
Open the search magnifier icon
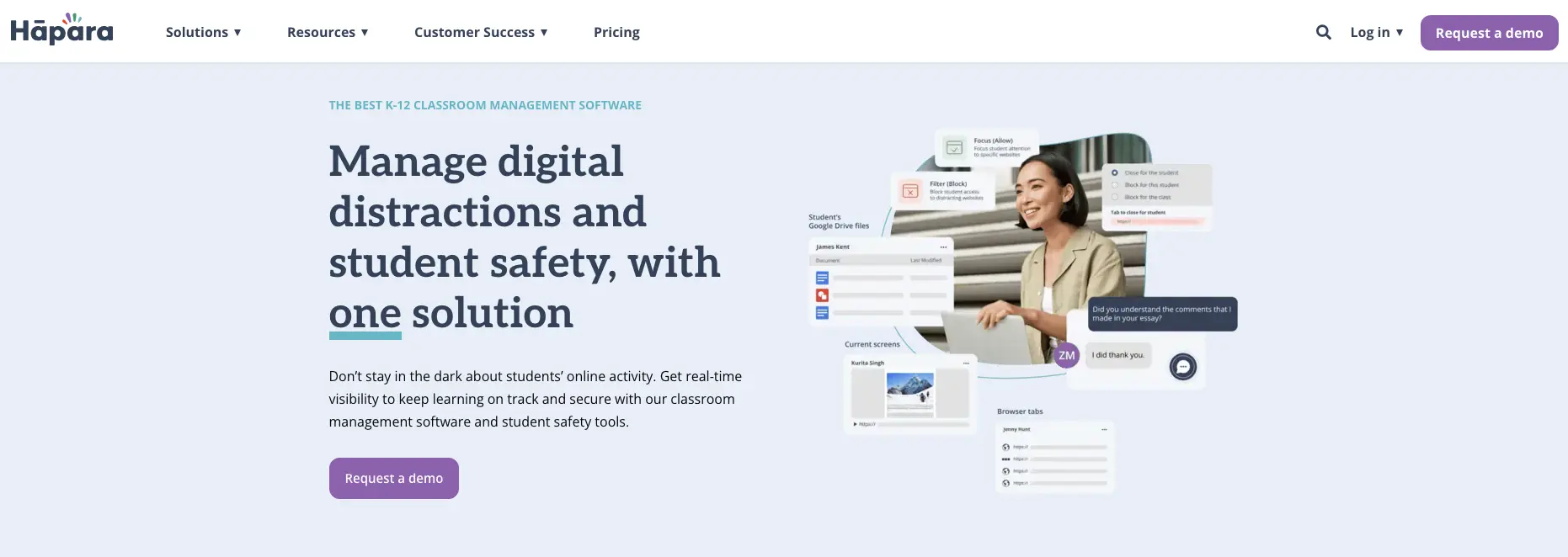coord(1323,32)
